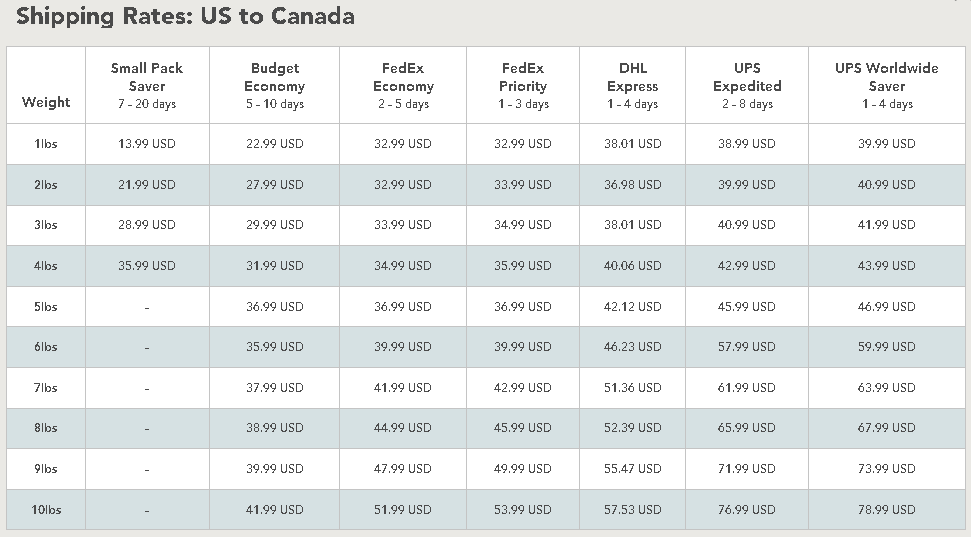Screen dimensions: 971x537
Task: Click the UPS Expedited column header
Action: [747, 85]
